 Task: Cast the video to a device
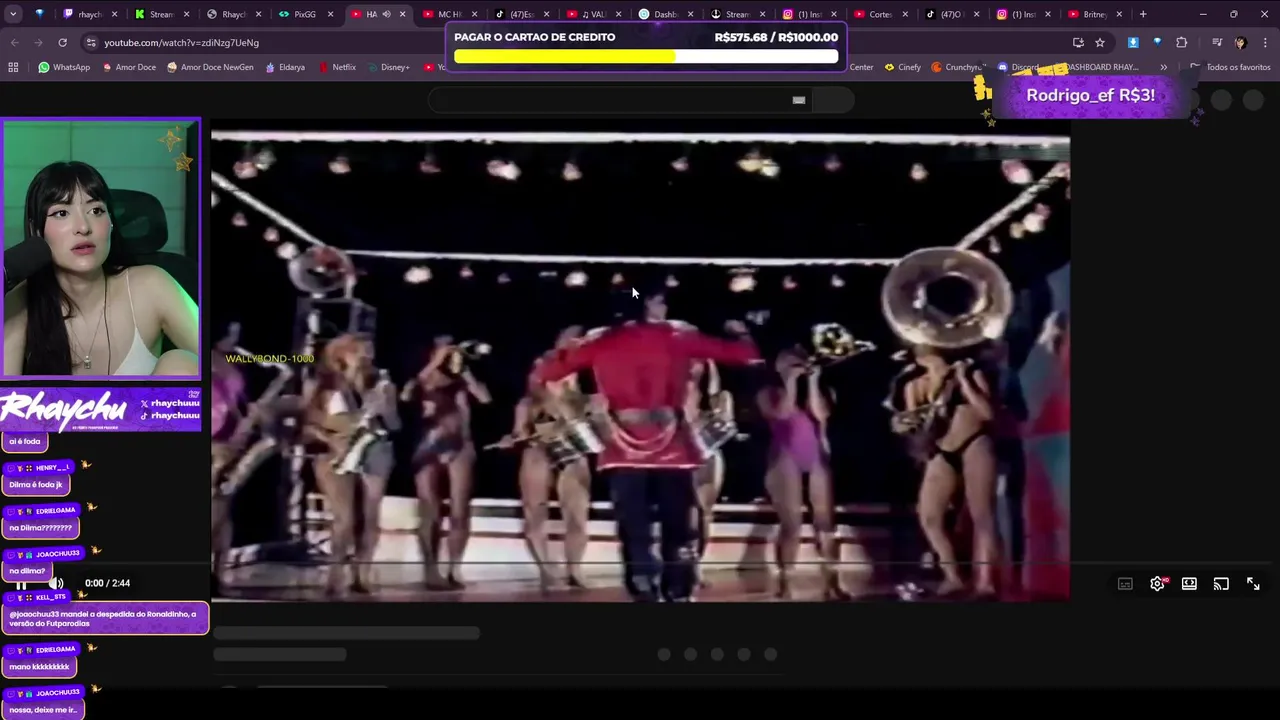click(x=1221, y=584)
